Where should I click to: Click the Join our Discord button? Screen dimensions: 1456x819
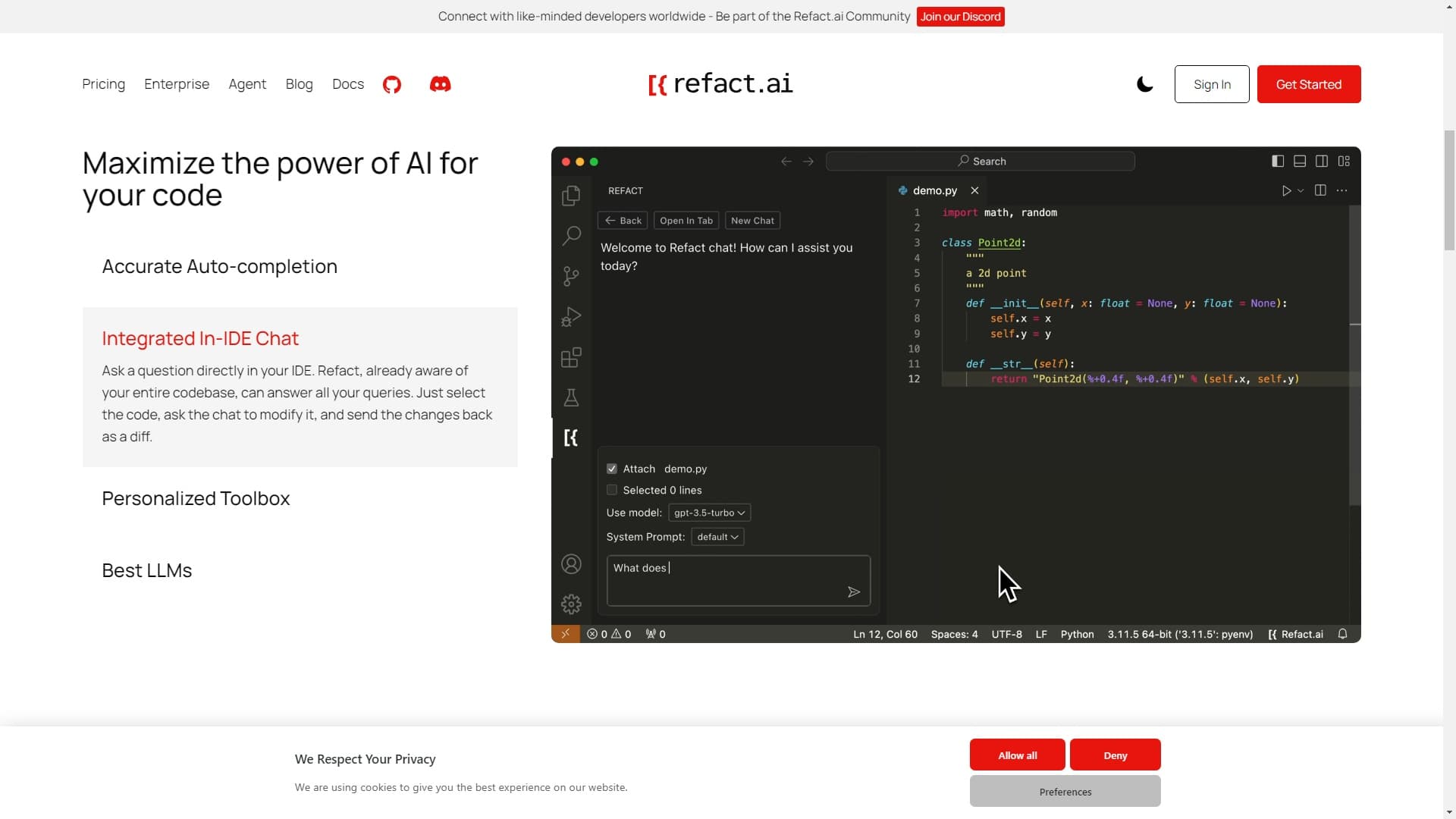click(960, 17)
